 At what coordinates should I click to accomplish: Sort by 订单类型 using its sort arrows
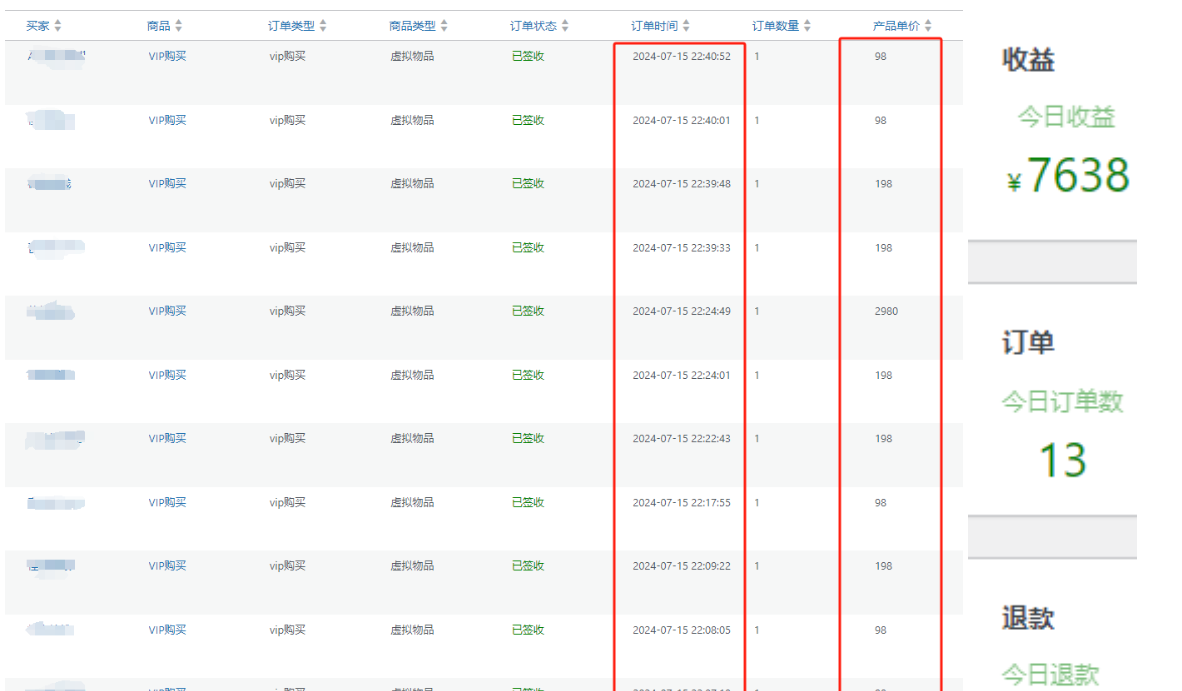pyautogui.click(x=322, y=26)
